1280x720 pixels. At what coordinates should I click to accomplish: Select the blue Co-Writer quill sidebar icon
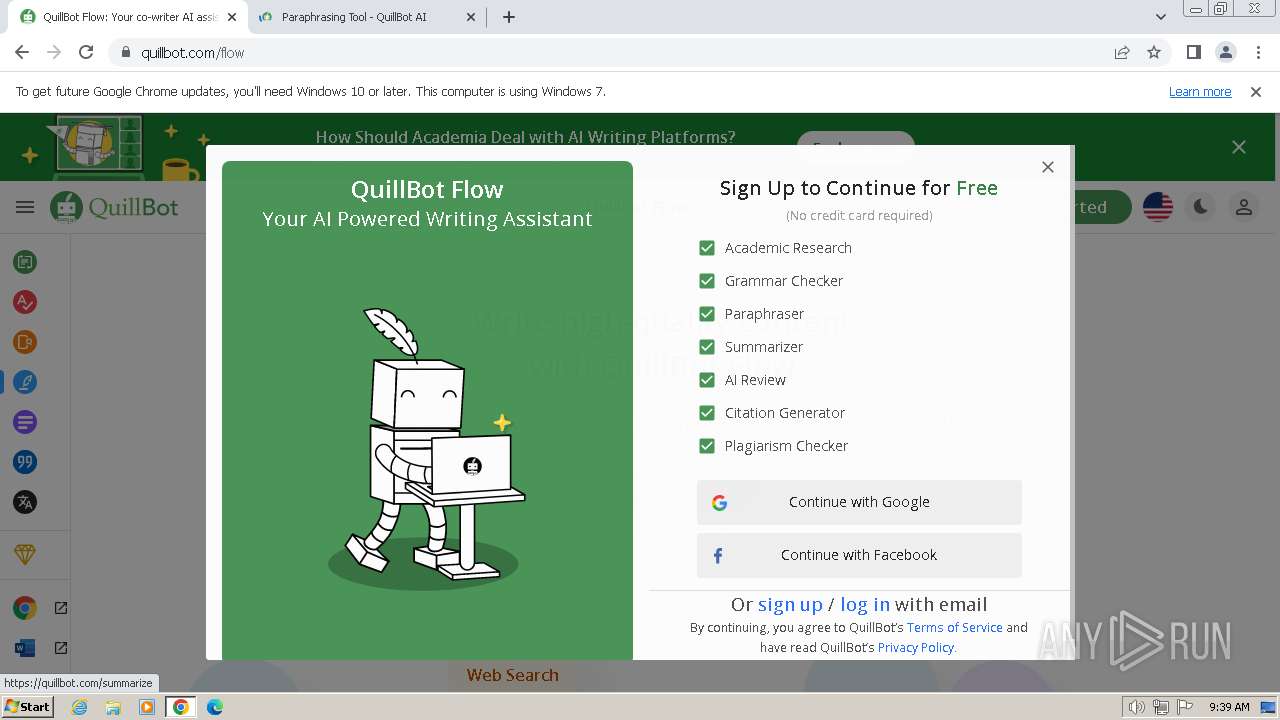coord(25,382)
